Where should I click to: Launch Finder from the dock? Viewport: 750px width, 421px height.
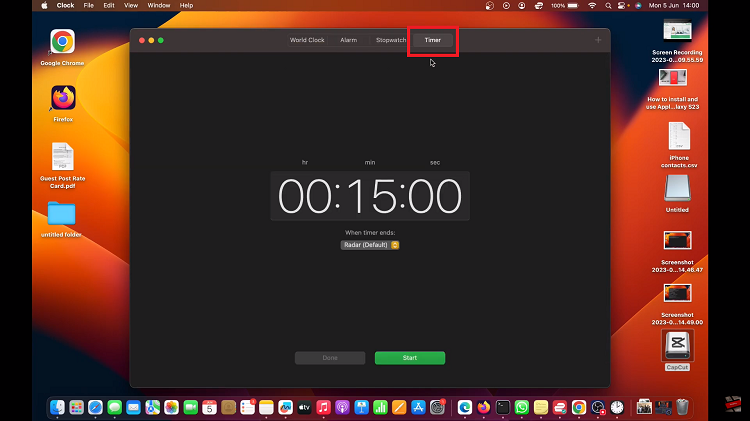coord(57,407)
